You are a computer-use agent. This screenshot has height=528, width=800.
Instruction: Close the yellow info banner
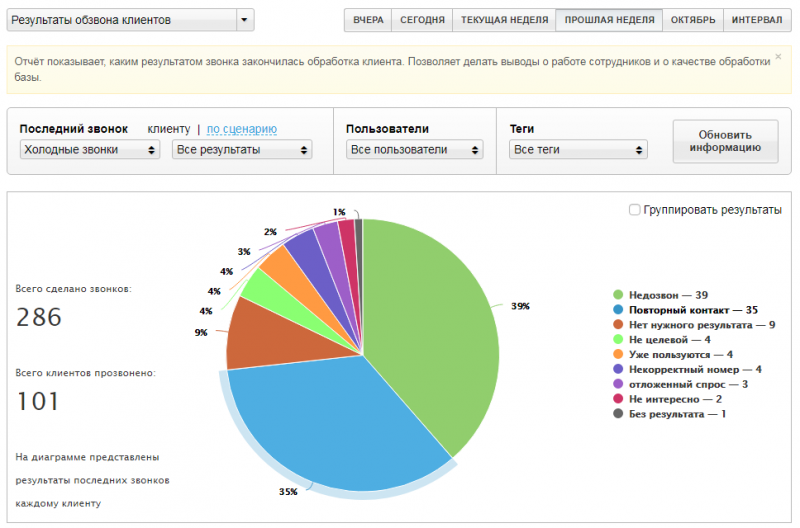pos(779,56)
